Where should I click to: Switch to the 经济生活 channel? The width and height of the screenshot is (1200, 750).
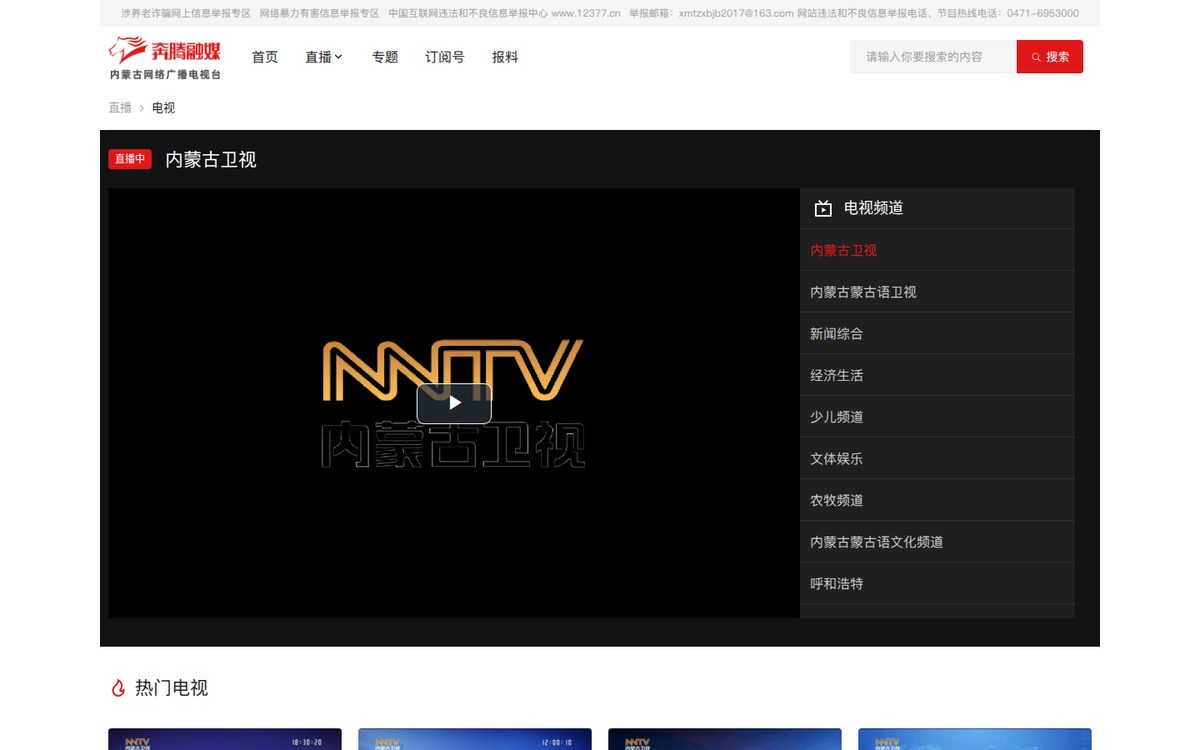[937, 376]
